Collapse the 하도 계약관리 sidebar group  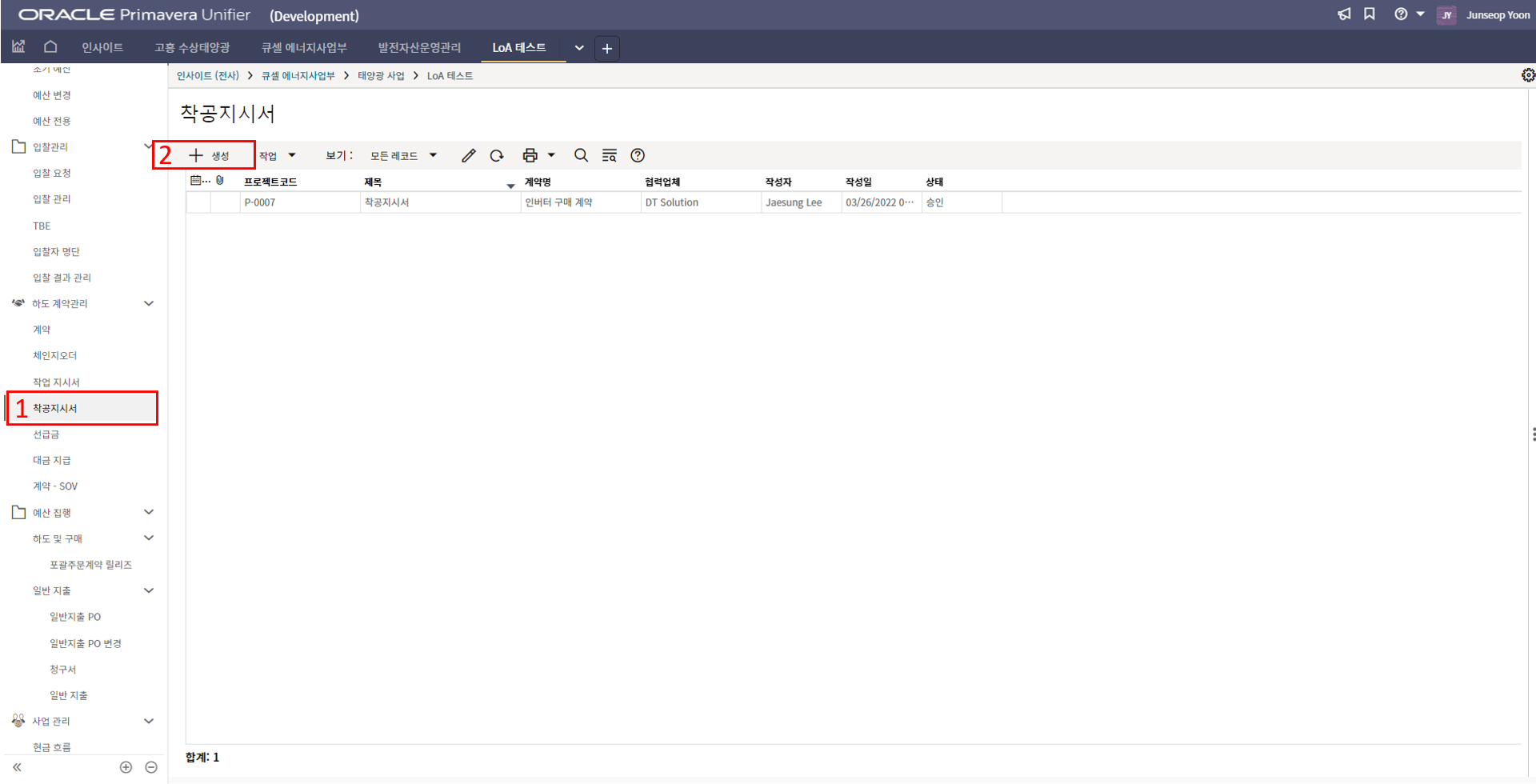(149, 303)
